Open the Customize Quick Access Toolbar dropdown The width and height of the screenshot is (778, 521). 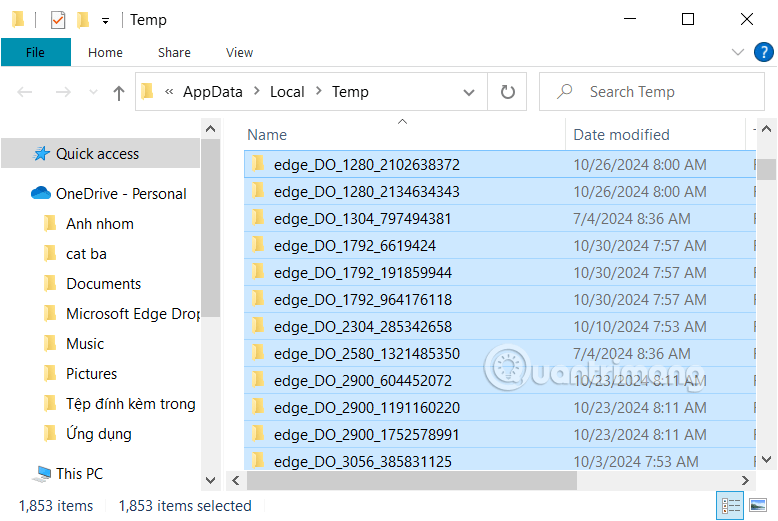point(105,20)
